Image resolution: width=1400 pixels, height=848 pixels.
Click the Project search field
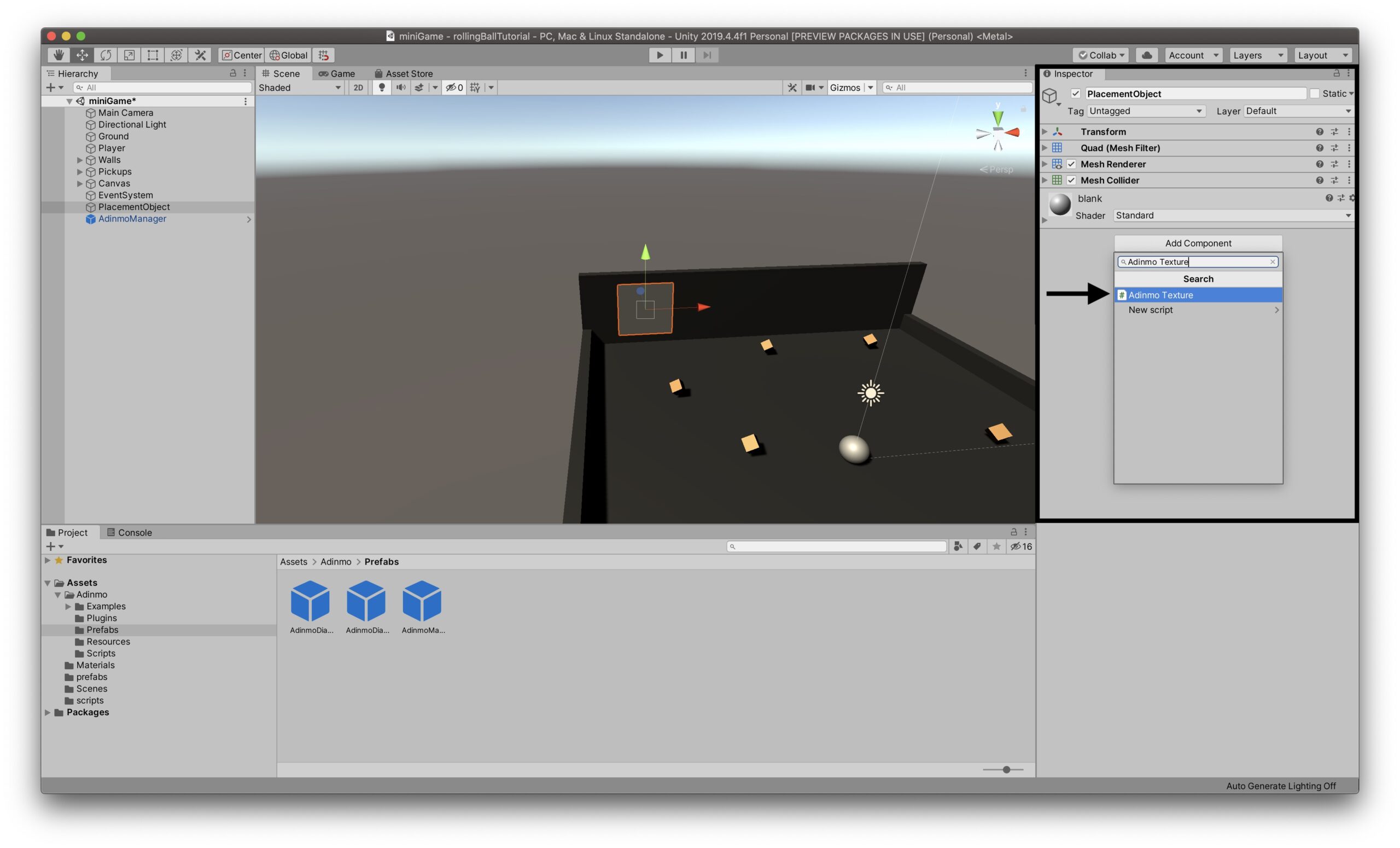[x=836, y=546]
